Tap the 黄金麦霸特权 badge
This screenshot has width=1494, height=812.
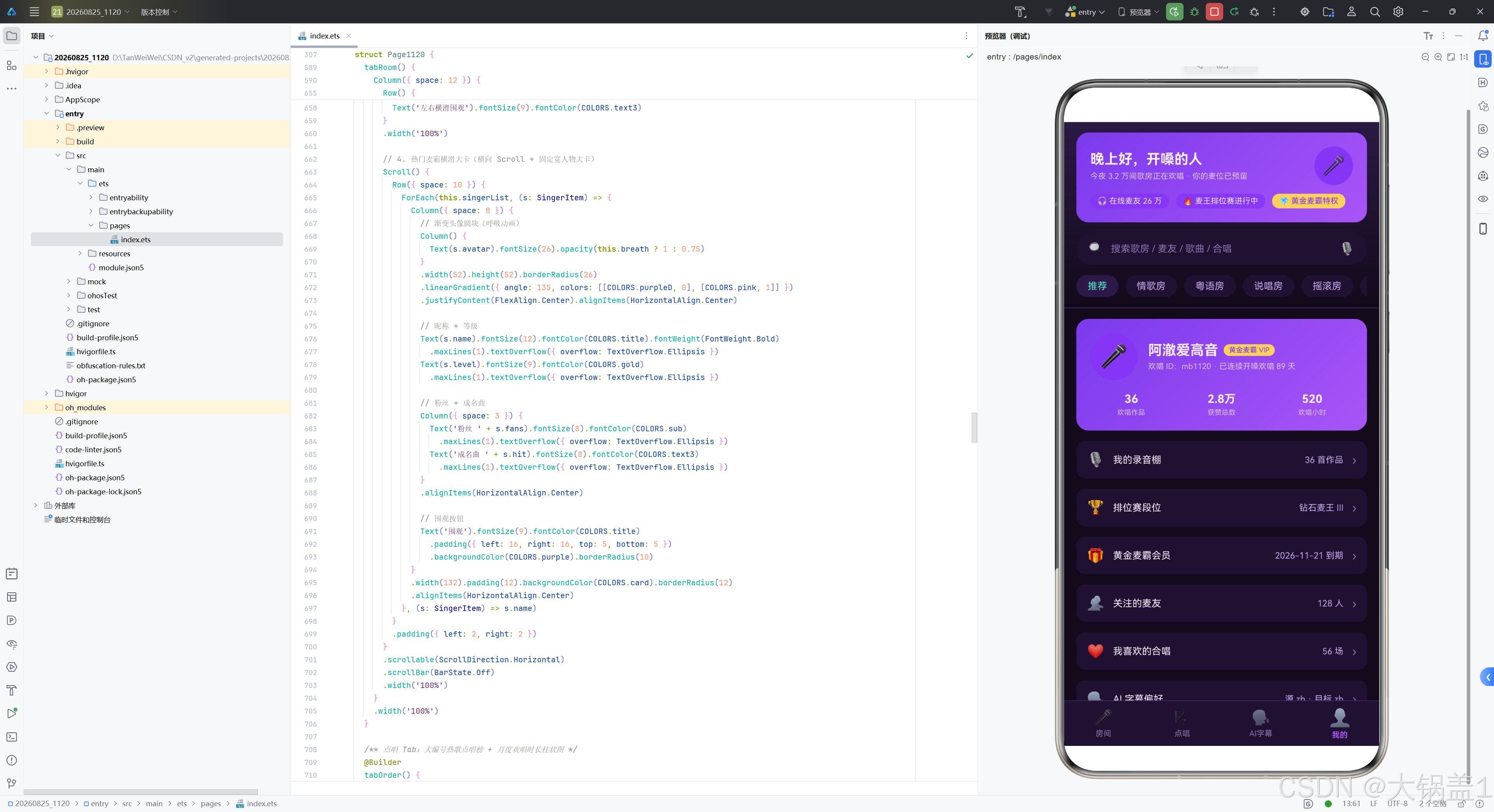coord(1308,201)
